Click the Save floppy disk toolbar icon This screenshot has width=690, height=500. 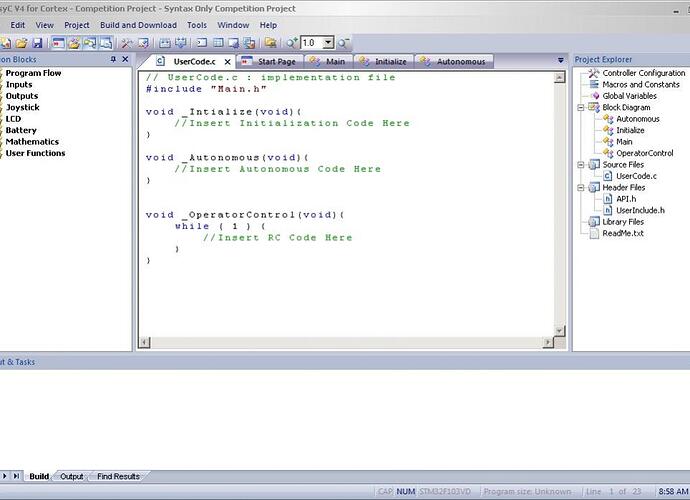37,43
